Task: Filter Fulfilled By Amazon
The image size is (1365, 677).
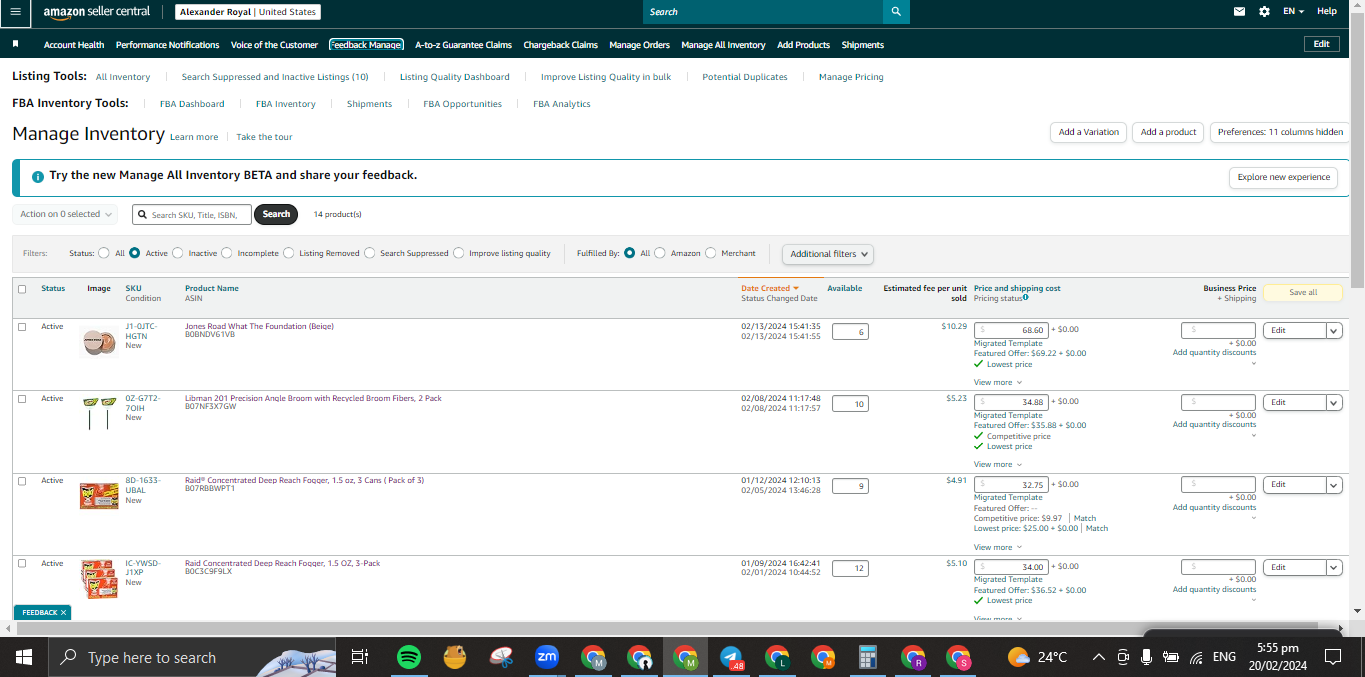Action: (660, 253)
